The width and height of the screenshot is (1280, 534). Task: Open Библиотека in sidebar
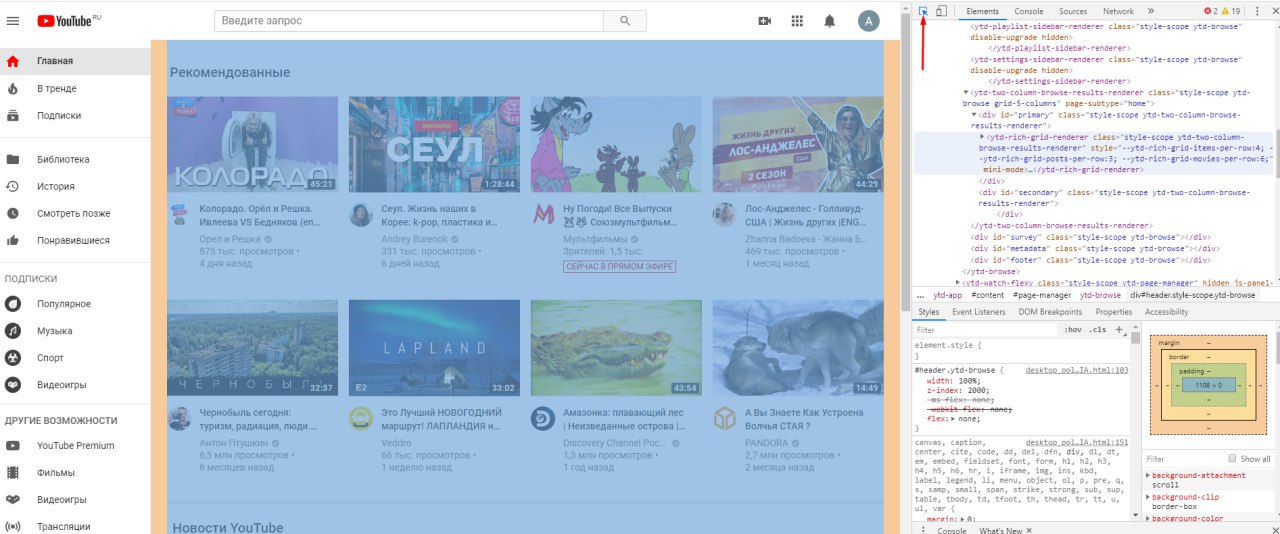(75, 159)
